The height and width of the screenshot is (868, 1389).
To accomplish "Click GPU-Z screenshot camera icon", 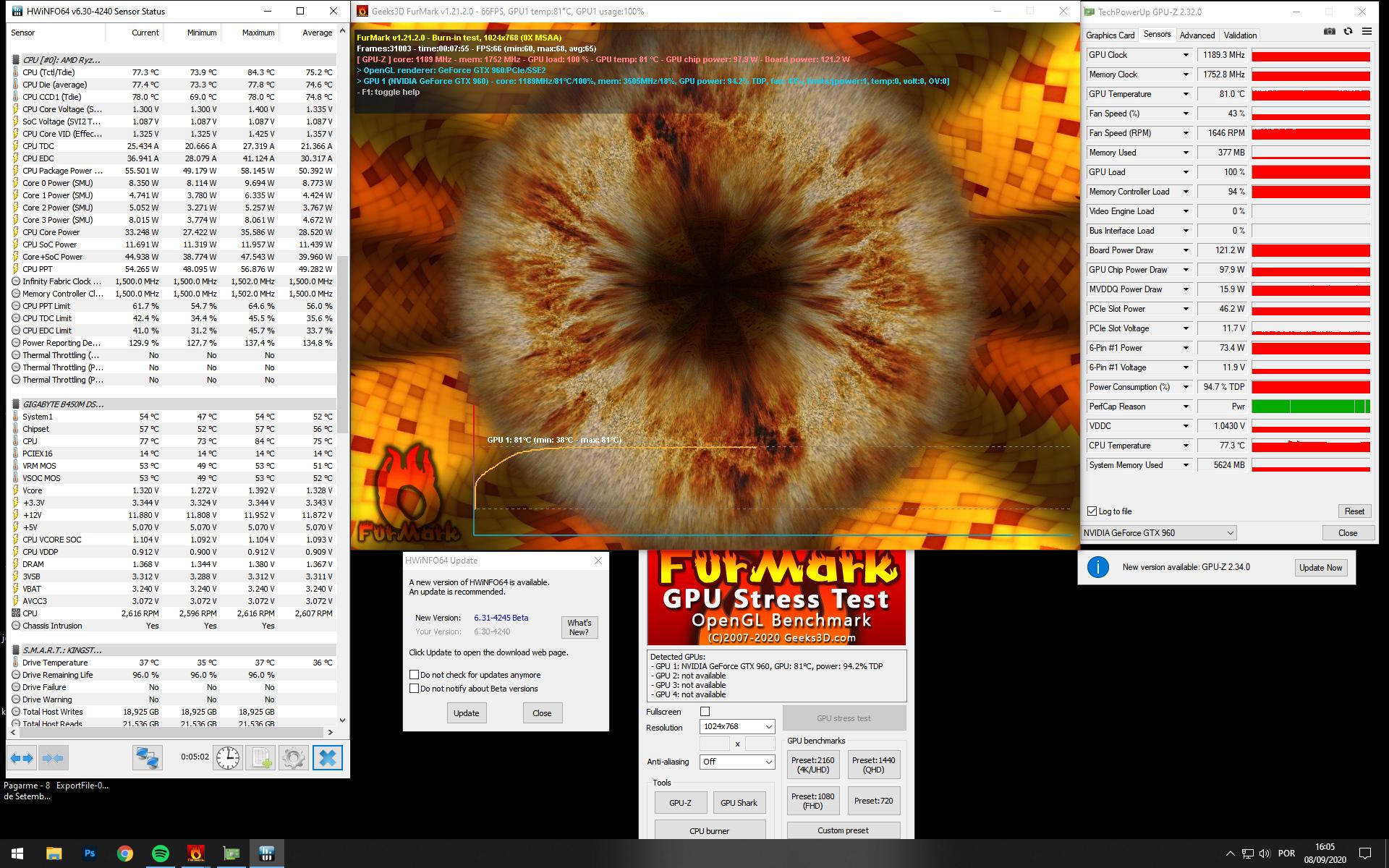I will tap(1329, 32).
